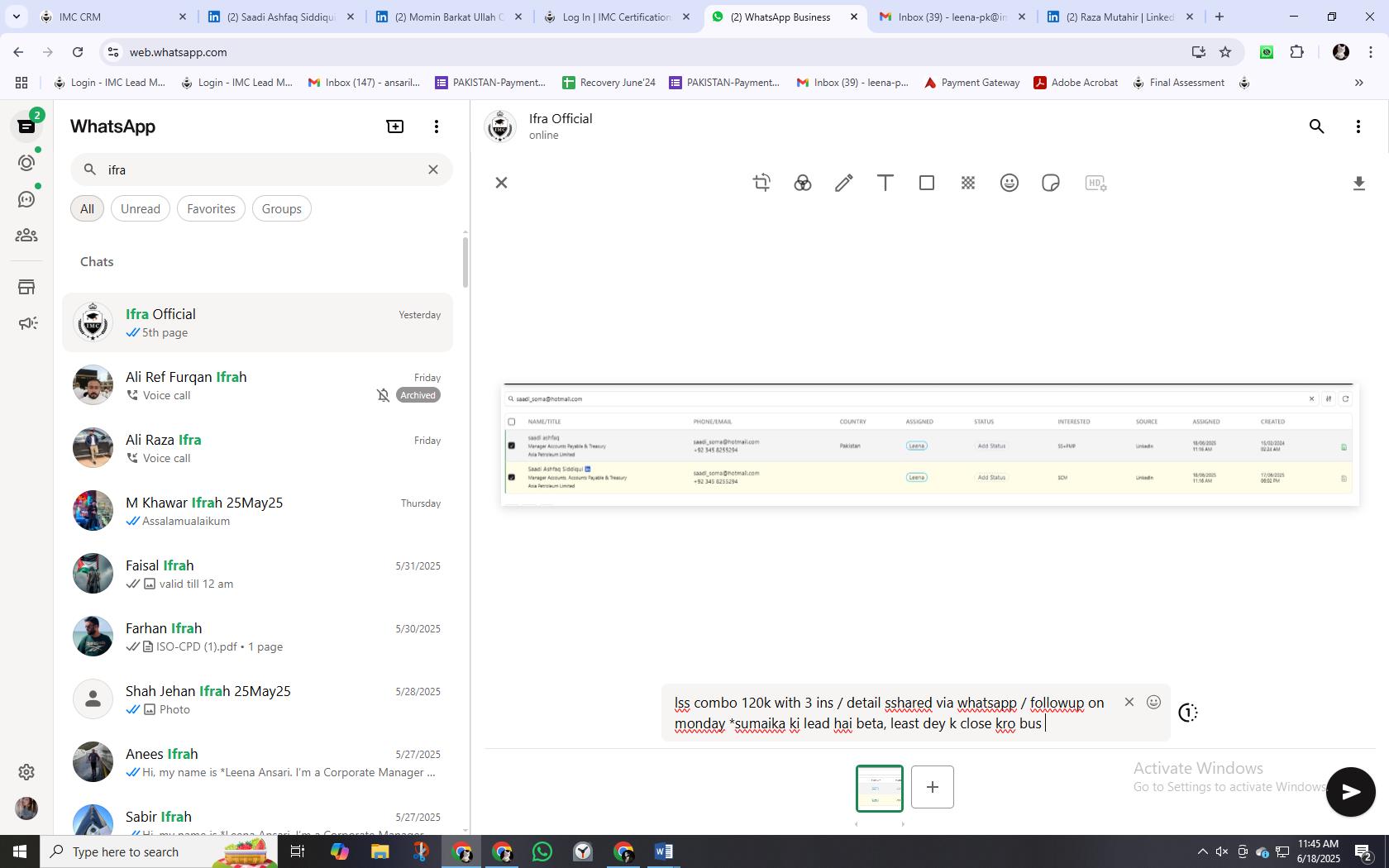Open Anees Ifrah chat
The height and width of the screenshot is (868, 1389).
[x=258, y=762]
